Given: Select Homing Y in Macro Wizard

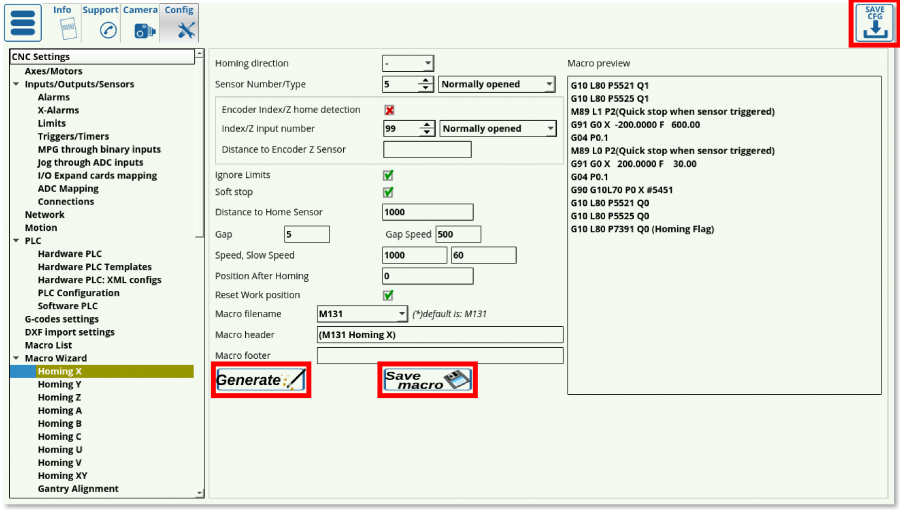Looking at the screenshot, I should click(x=59, y=384).
